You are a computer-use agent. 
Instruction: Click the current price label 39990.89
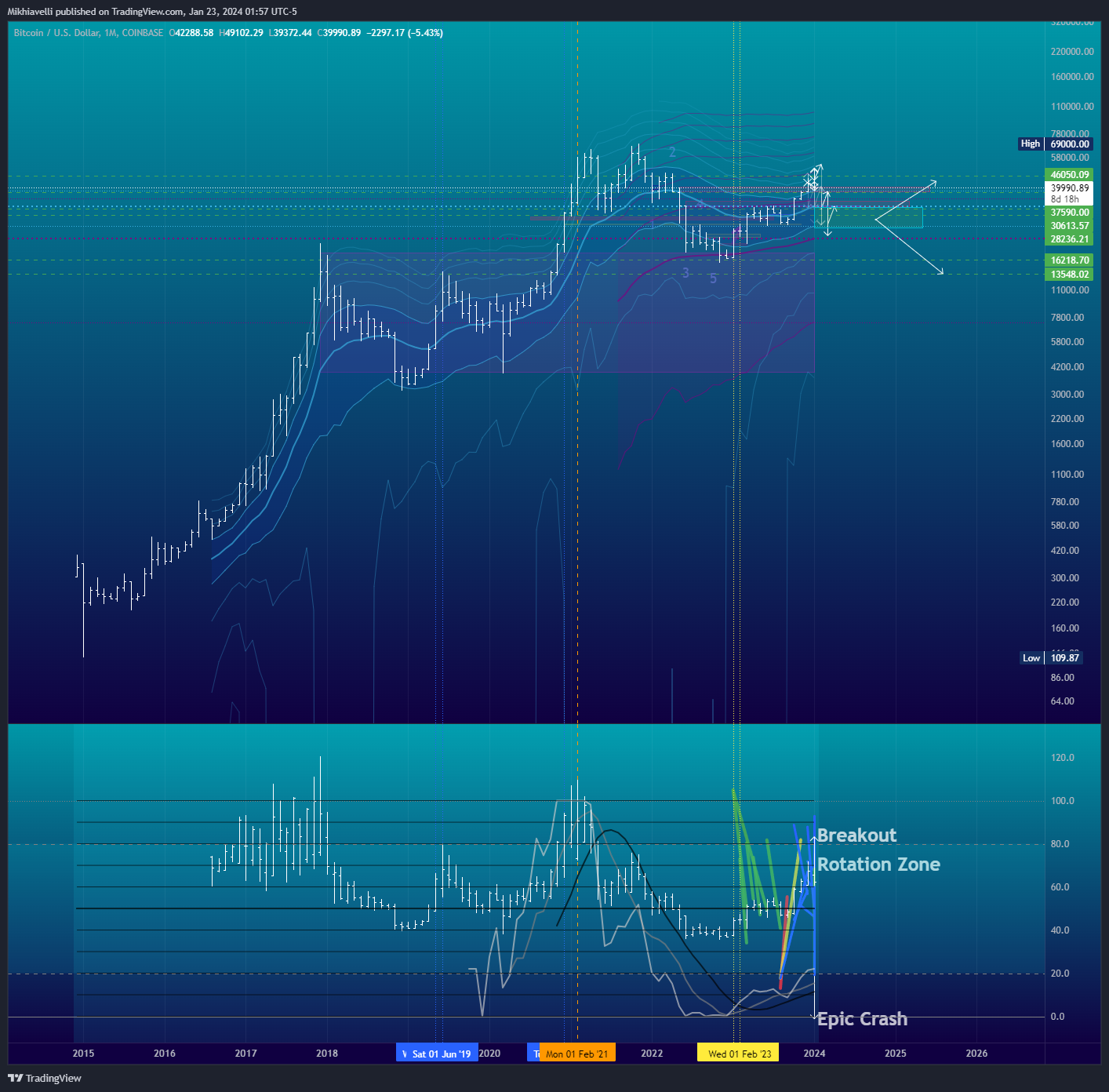coord(1069,188)
